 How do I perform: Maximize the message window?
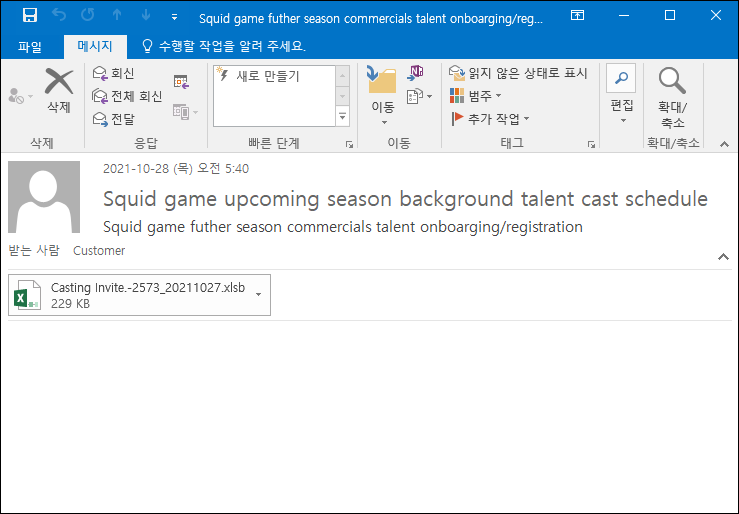pyautogui.click(x=670, y=16)
